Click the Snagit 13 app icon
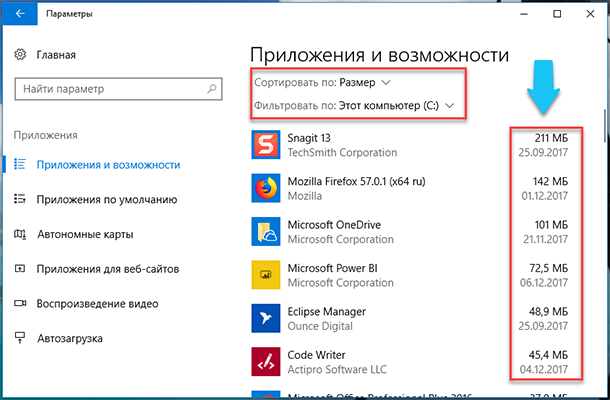The image size is (610, 400). tap(266, 145)
